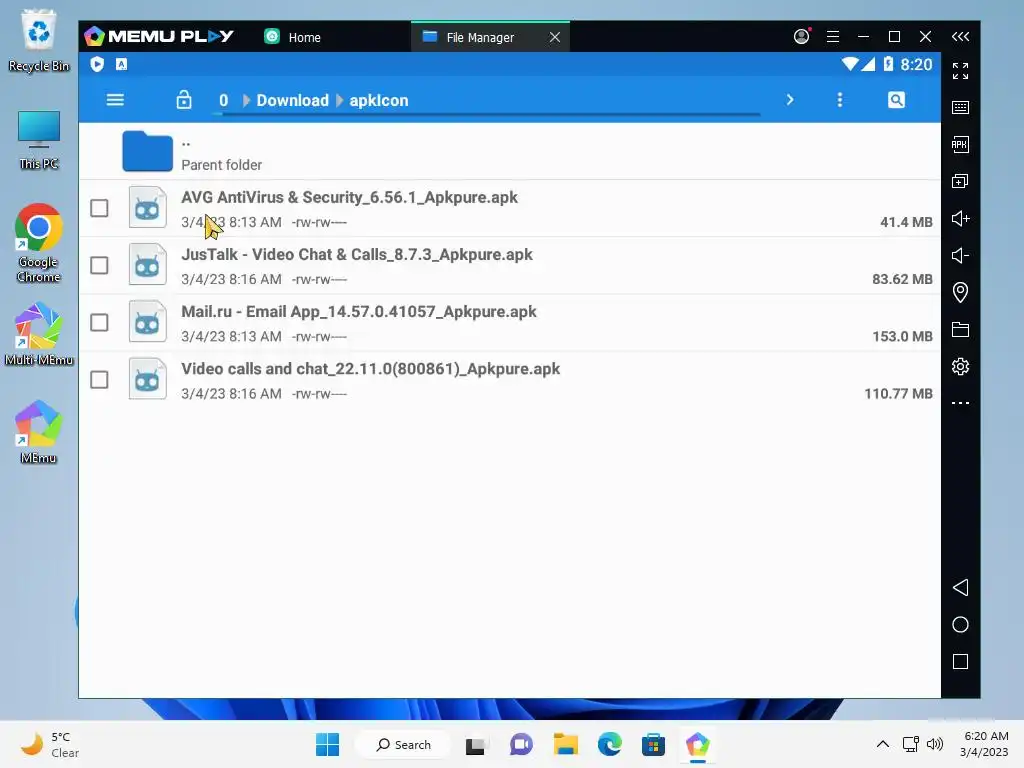Image resolution: width=1024 pixels, height=768 pixels.
Task: Open weather widget showing 5°C Clear
Action: pyautogui.click(x=50, y=744)
